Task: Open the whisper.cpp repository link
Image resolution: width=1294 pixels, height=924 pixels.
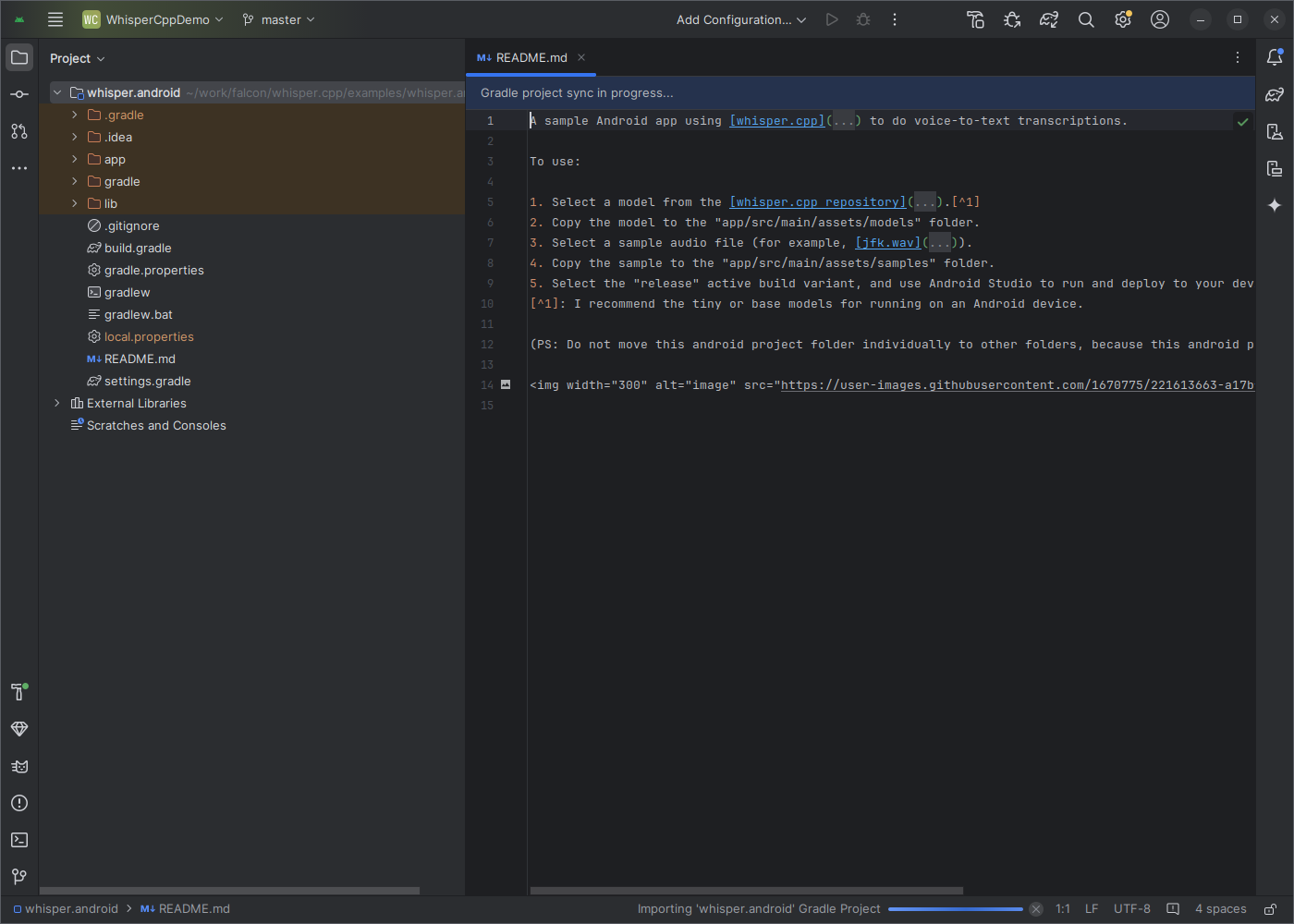Action: point(817,201)
